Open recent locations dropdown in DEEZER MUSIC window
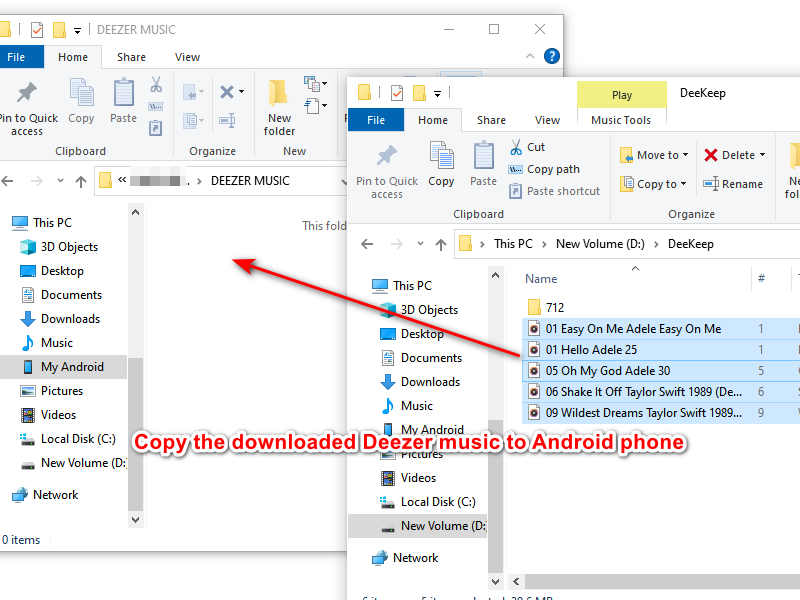This screenshot has width=800, height=600. pos(60,181)
